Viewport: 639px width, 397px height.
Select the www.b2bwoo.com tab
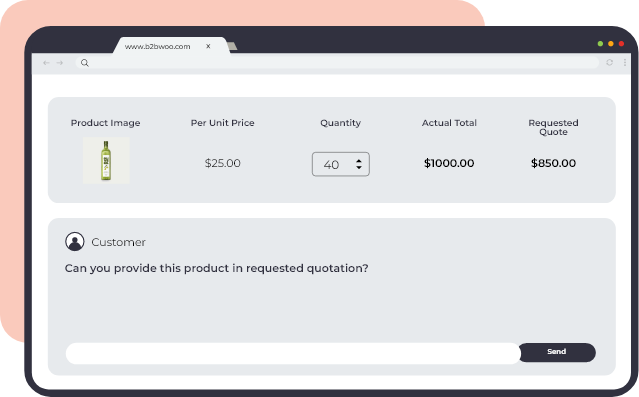click(157, 46)
